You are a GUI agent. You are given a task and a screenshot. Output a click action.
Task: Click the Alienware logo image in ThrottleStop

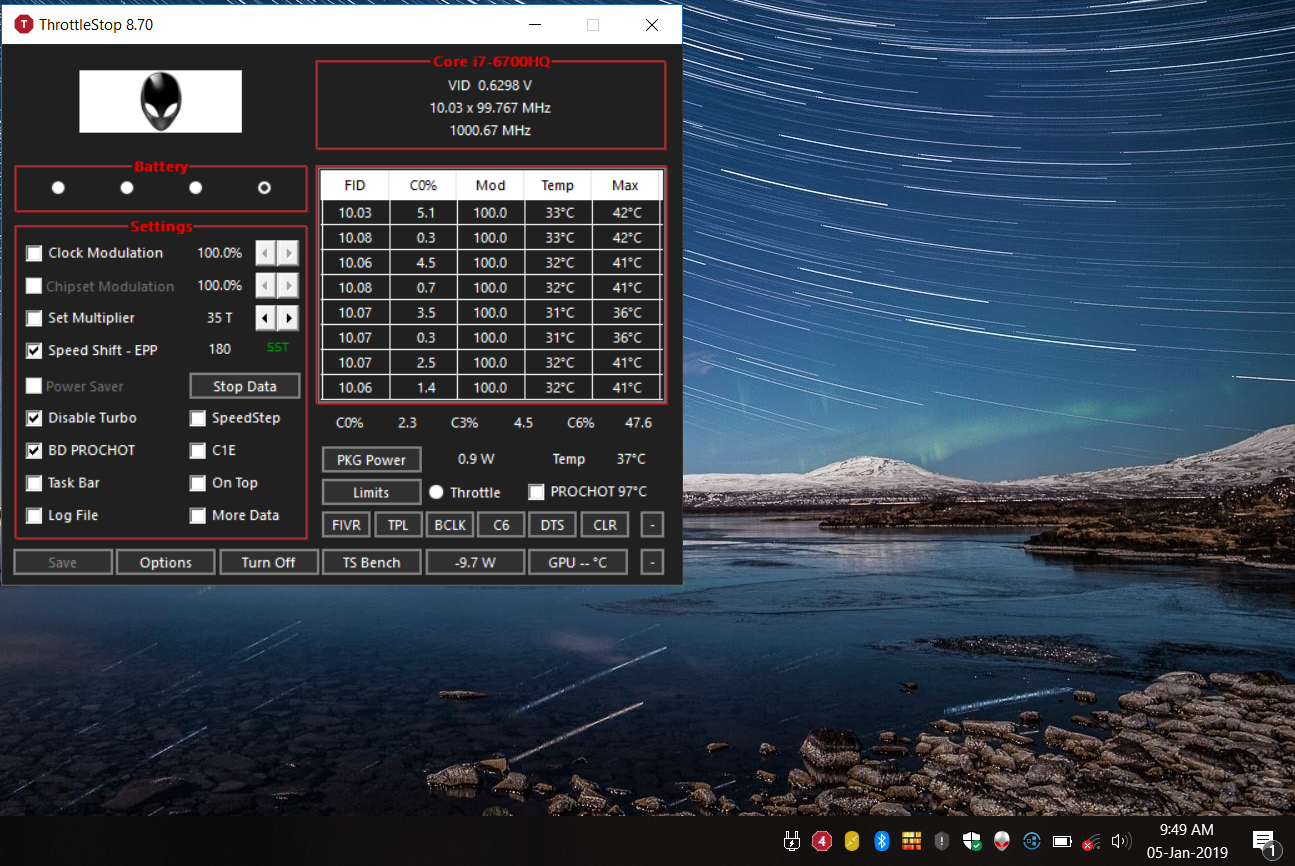point(160,101)
